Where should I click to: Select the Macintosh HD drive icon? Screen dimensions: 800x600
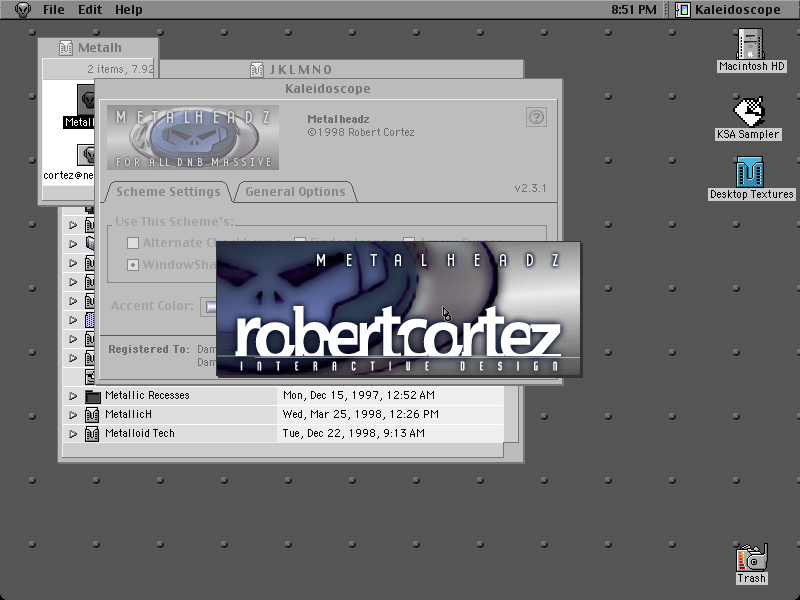751,44
